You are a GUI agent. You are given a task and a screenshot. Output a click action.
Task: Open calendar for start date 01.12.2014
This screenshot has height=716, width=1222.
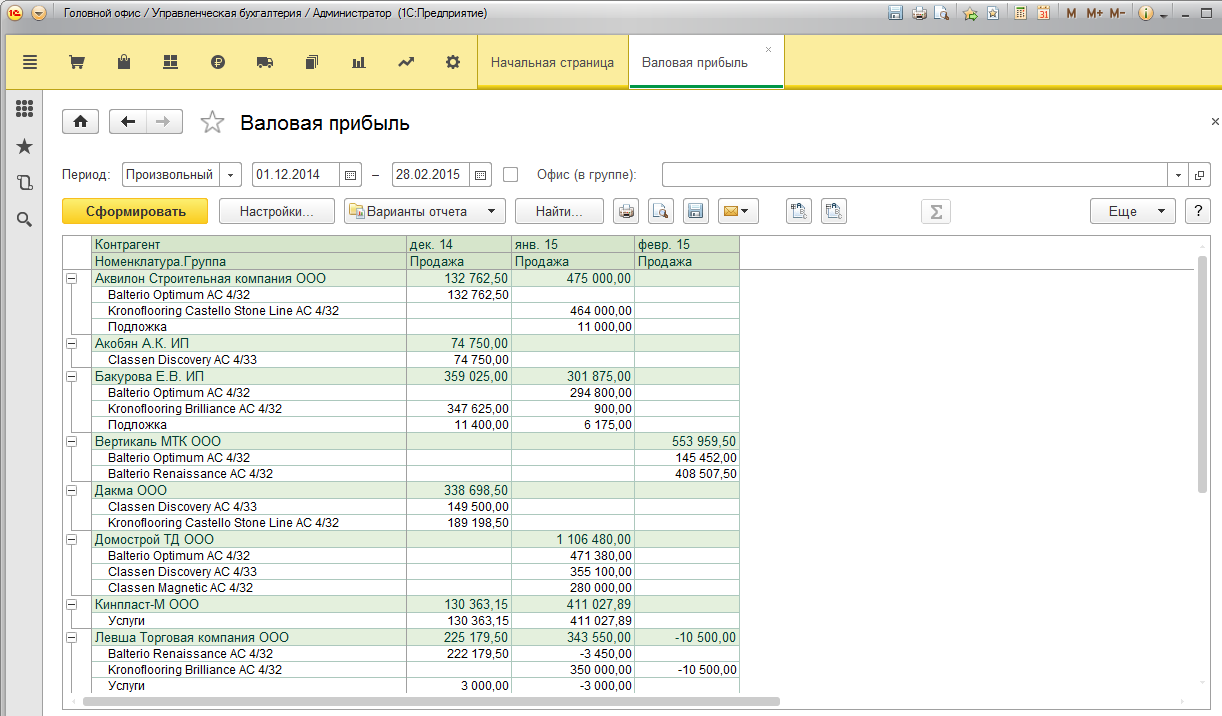(x=351, y=174)
